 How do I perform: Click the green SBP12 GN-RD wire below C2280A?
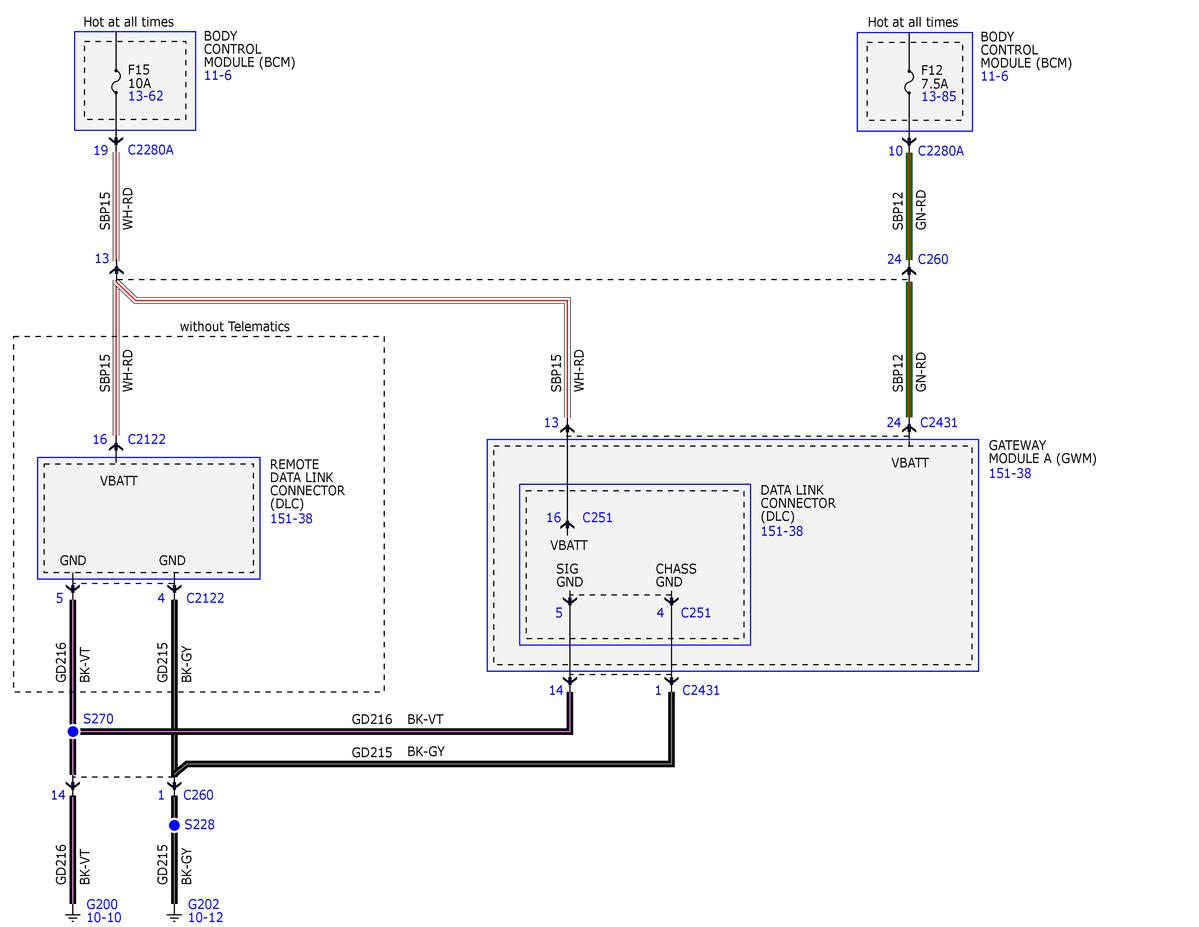point(908,205)
